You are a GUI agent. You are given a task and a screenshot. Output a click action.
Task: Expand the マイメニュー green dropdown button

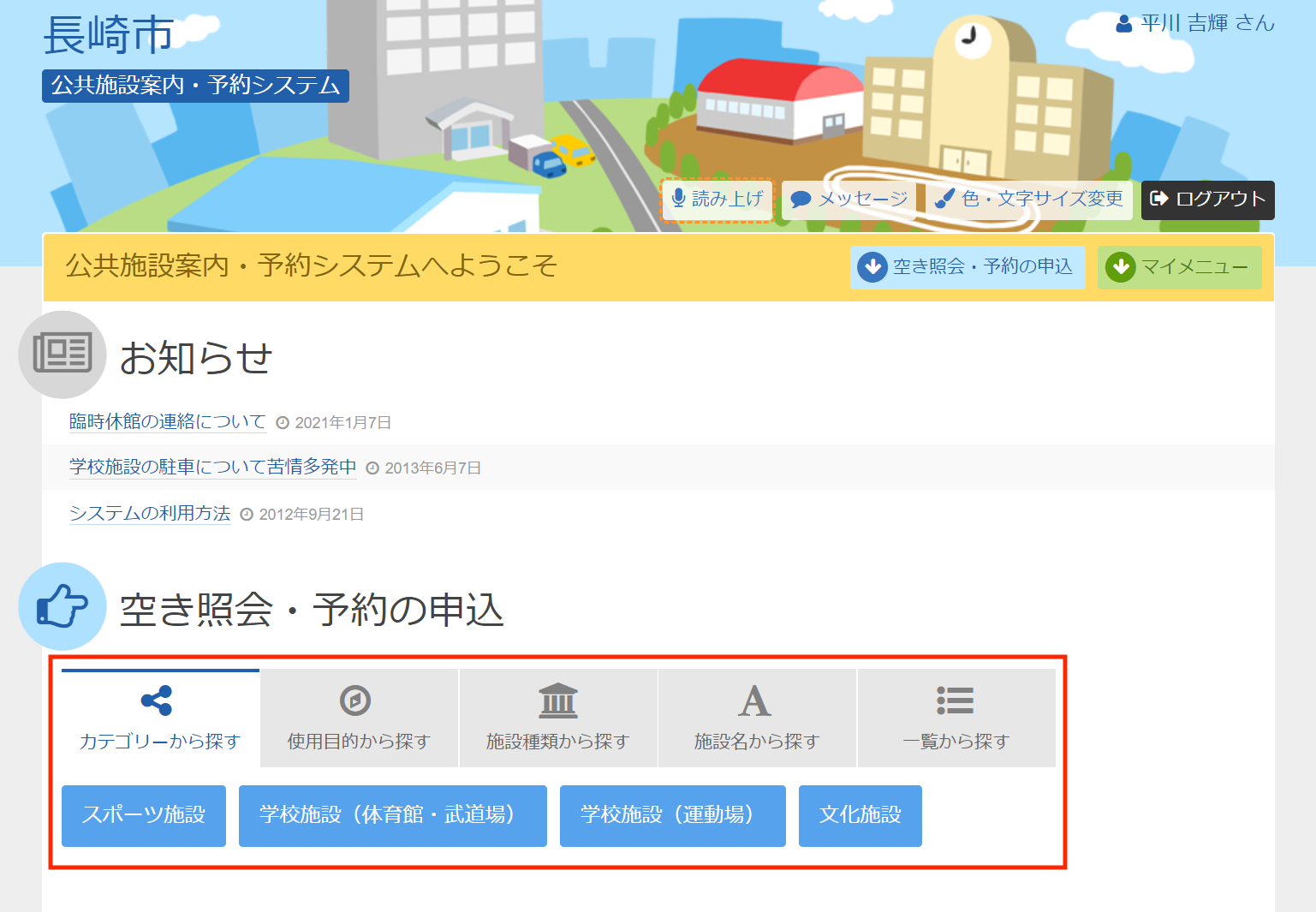[1179, 267]
